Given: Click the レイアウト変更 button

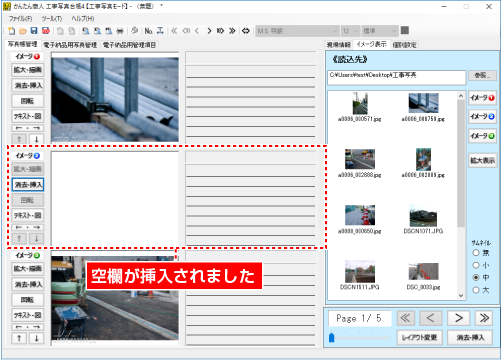Looking at the screenshot, I should (419, 337).
